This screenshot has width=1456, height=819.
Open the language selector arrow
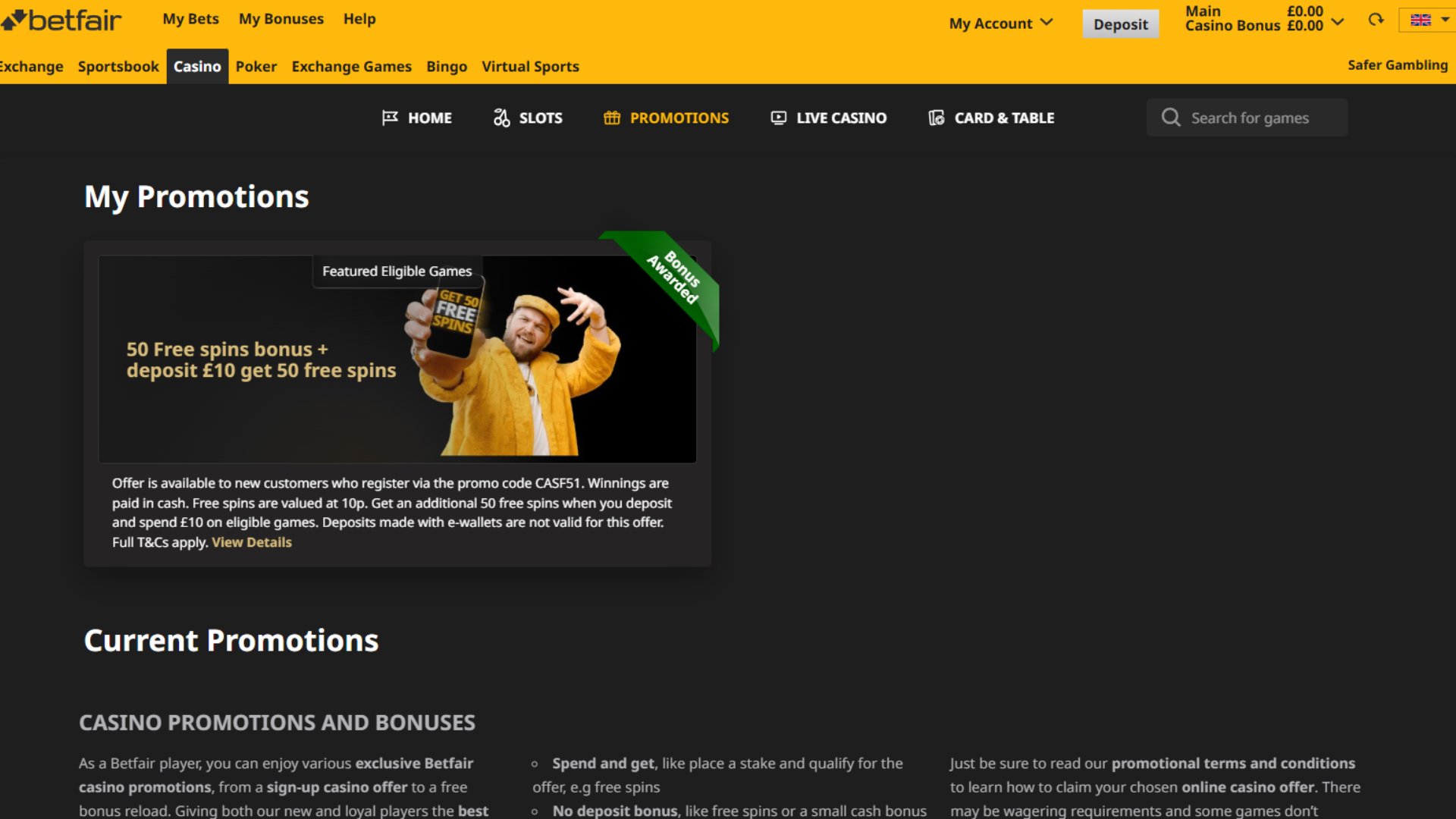coord(1445,20)
